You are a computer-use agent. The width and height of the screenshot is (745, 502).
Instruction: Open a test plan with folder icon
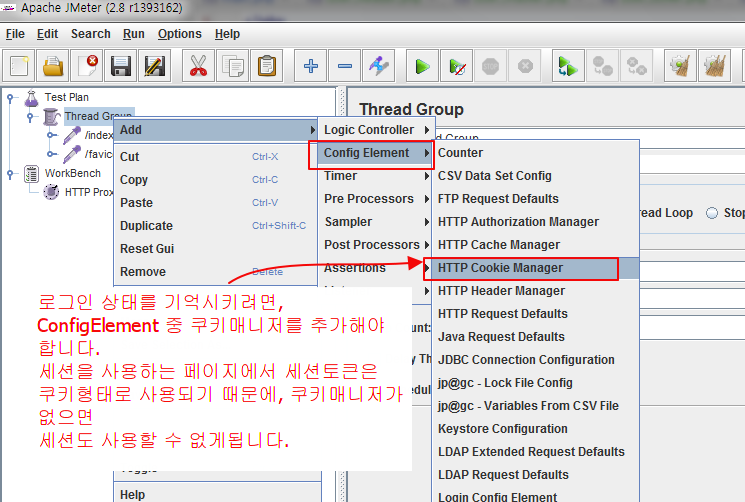click(x=53, y=66)
